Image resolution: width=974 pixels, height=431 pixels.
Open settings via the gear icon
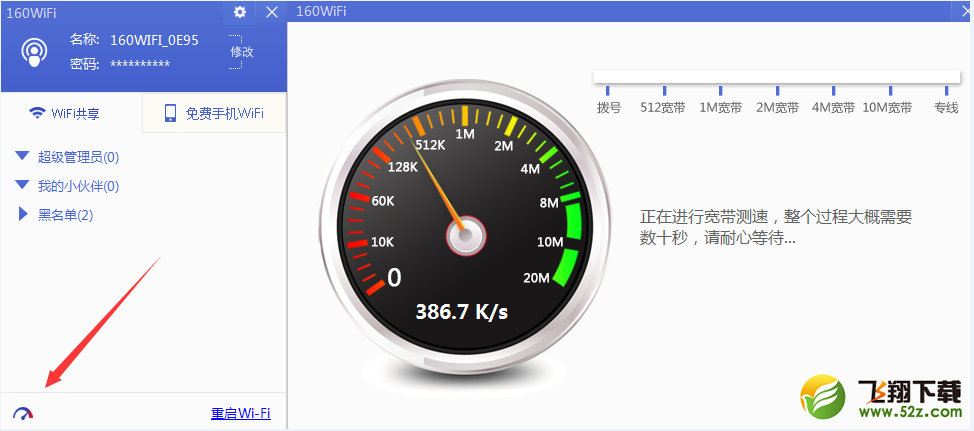(240, 12)
